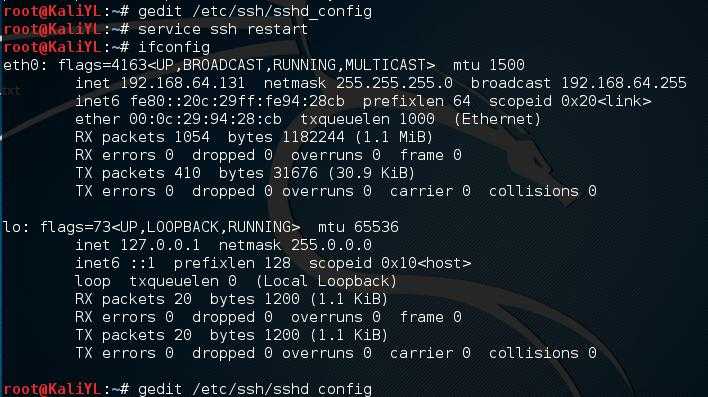Click the '(Ethernet)' label

coord(497,119)
